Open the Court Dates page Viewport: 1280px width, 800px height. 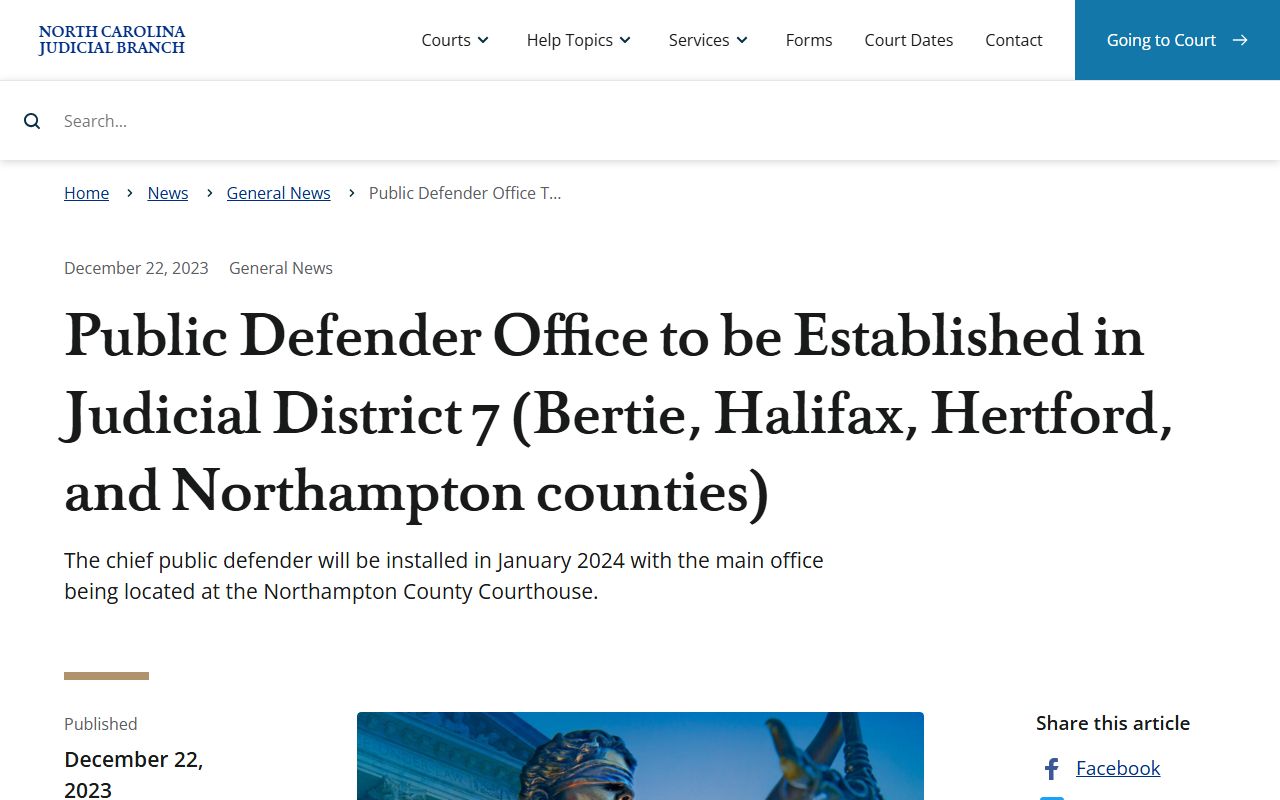coord(909,40)
